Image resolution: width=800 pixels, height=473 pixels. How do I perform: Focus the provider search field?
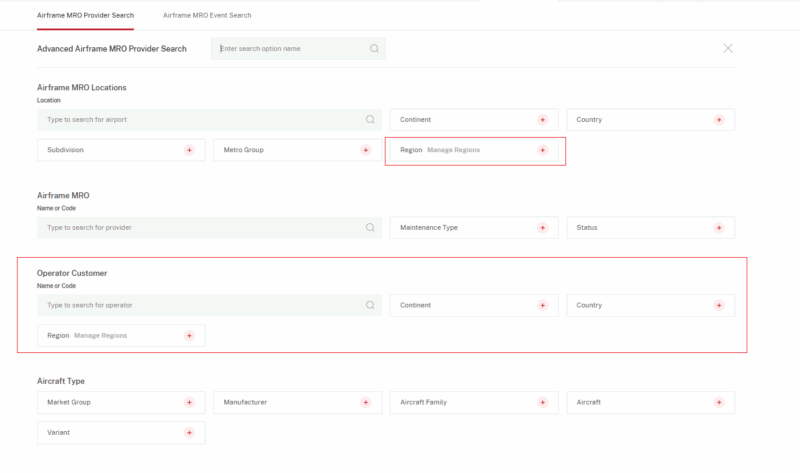coord(200,228)
